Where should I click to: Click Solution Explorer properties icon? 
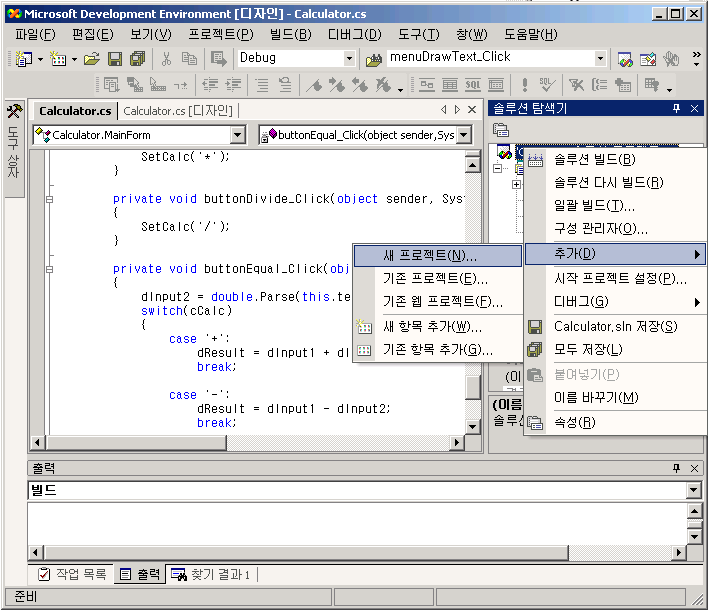[501, 130]
